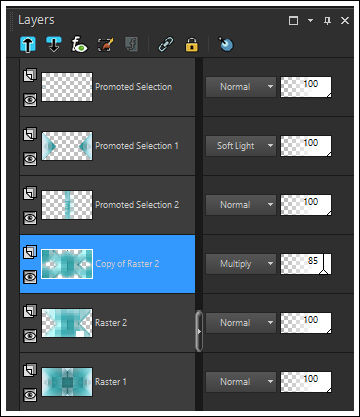Open the Multiply blend mode dropdown
360x417 pixels.
241,264
